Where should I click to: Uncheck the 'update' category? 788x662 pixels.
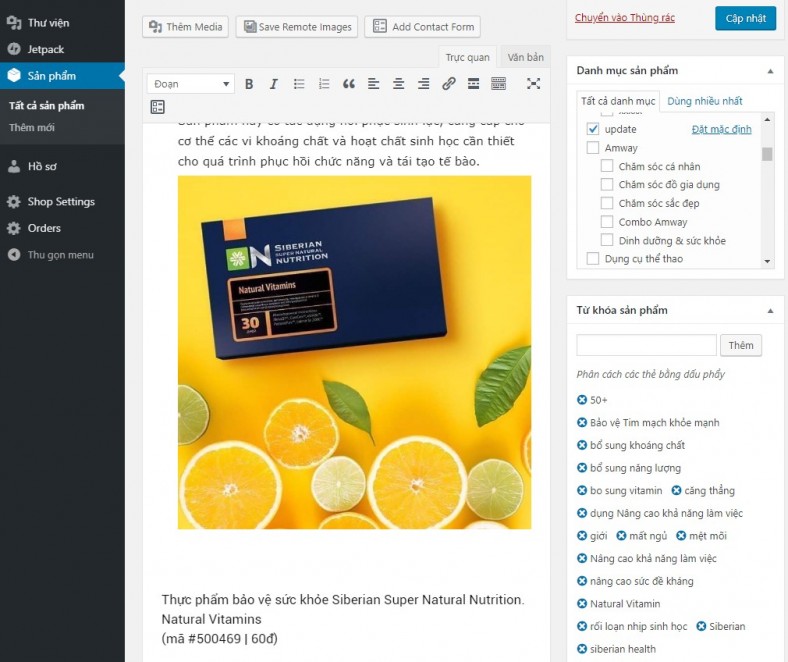[x=593, y=130]
